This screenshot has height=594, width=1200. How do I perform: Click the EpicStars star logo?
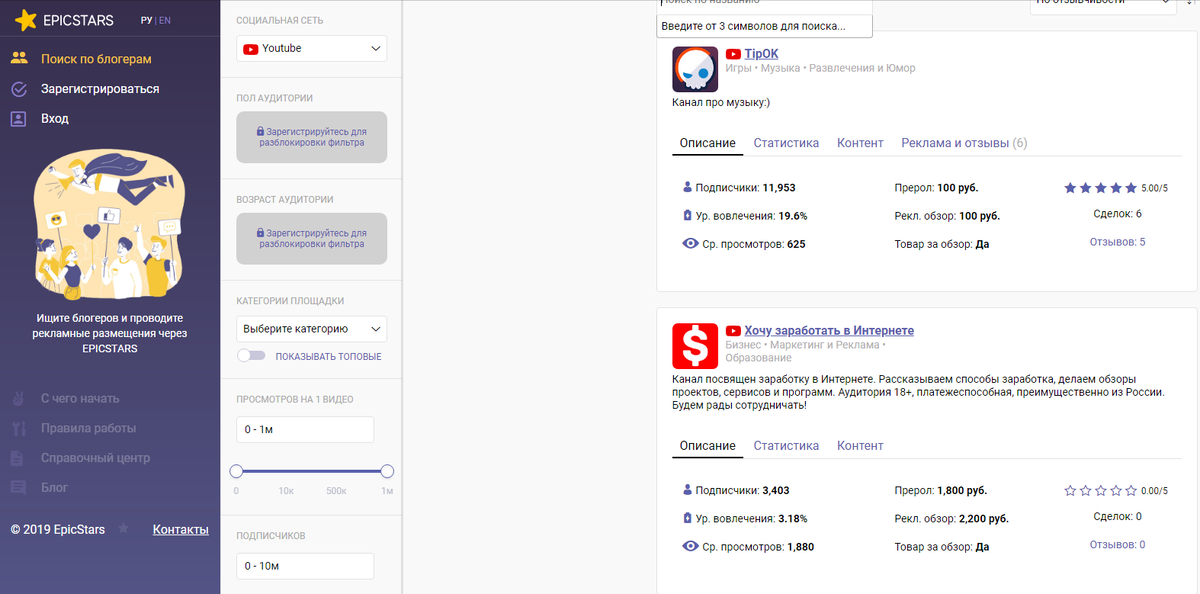[26, 19]
